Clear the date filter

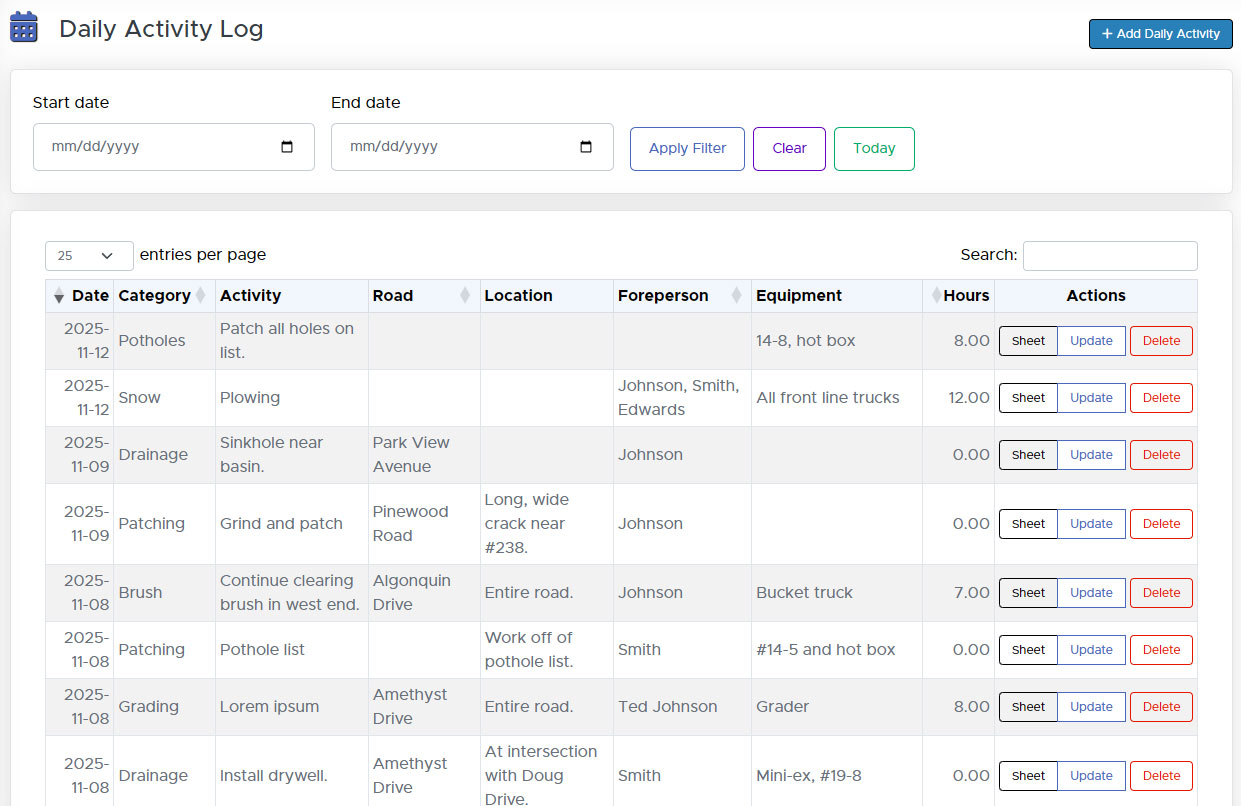(789, 149)
